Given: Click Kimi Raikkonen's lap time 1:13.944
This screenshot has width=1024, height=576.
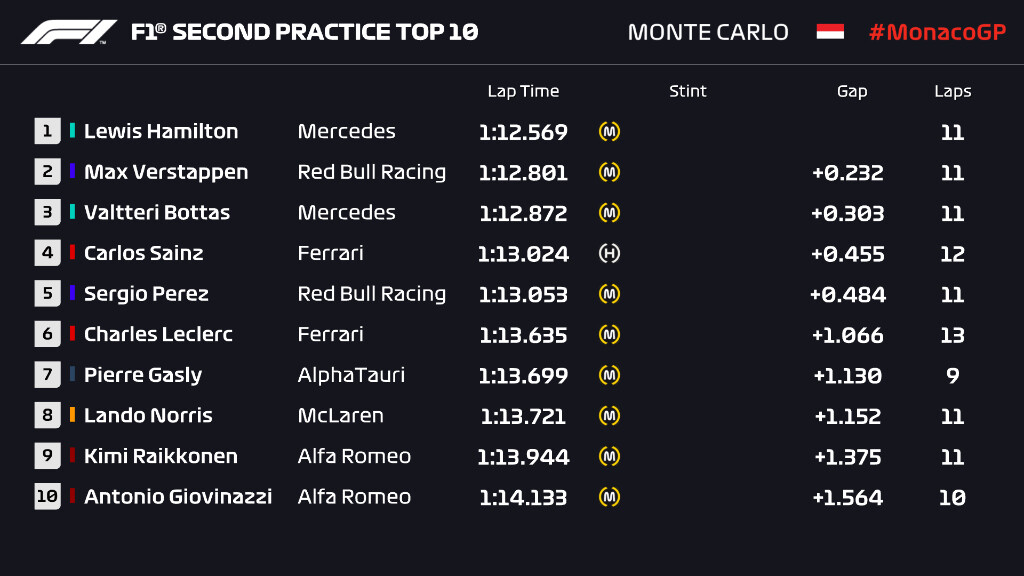Looking at the screenshot, I should tap(523, 457).
